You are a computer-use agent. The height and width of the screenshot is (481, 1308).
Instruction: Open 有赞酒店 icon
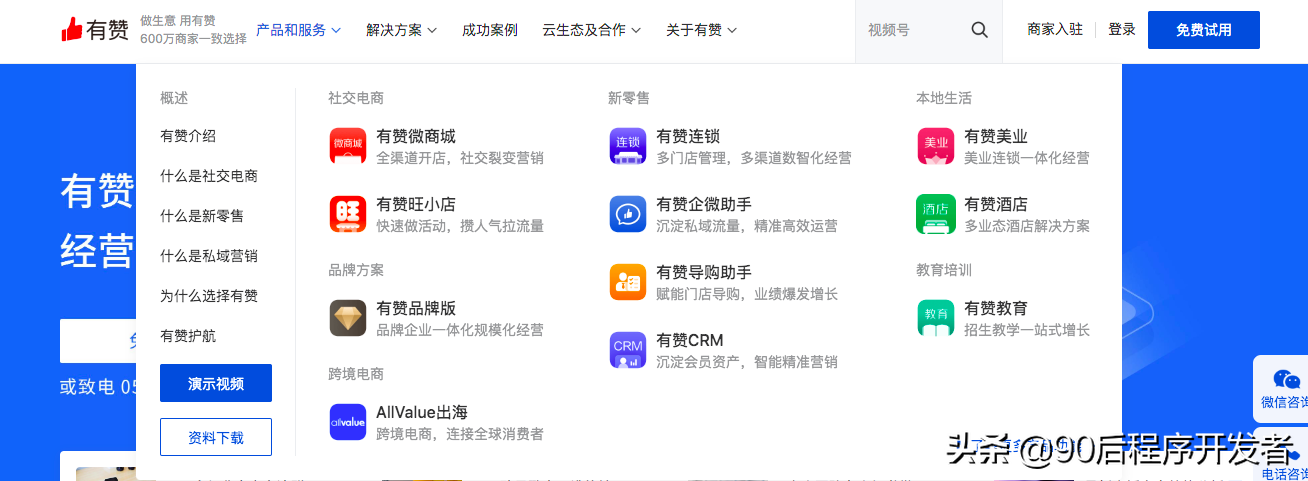pyautogui.click(x=936, y=214)
